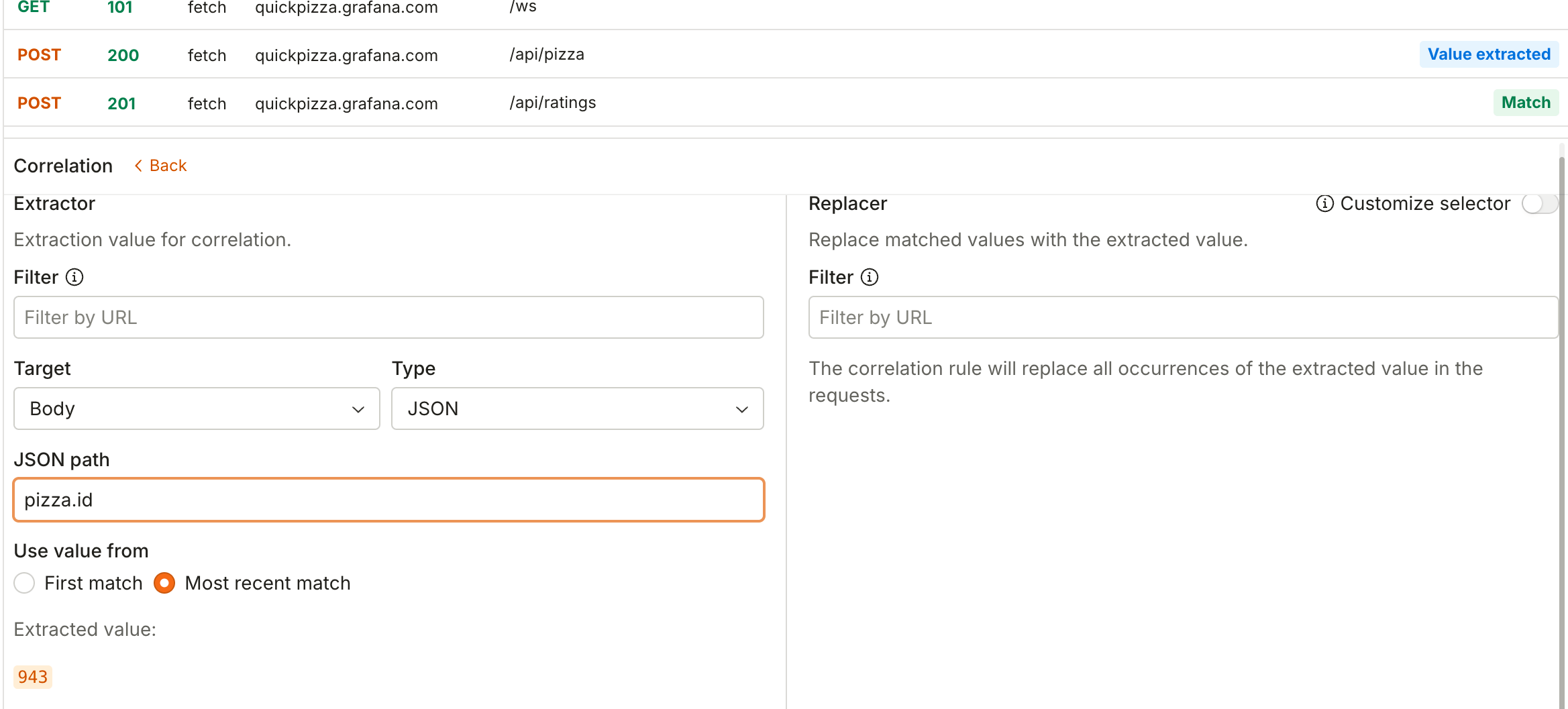
Task: Click the Extractor Filter by URL field
Action: 388,317
